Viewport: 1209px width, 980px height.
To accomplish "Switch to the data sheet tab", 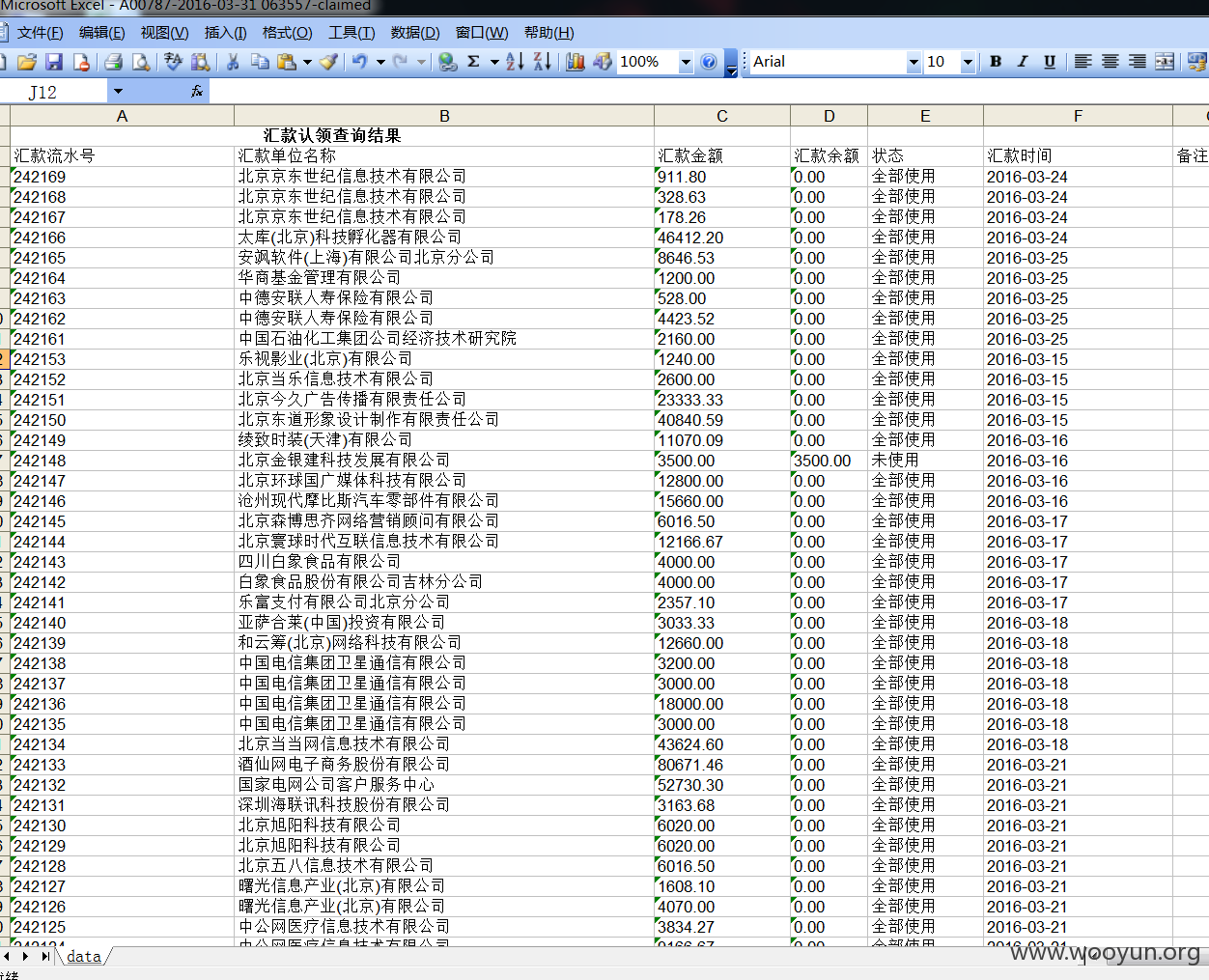I will pos(84,957).
